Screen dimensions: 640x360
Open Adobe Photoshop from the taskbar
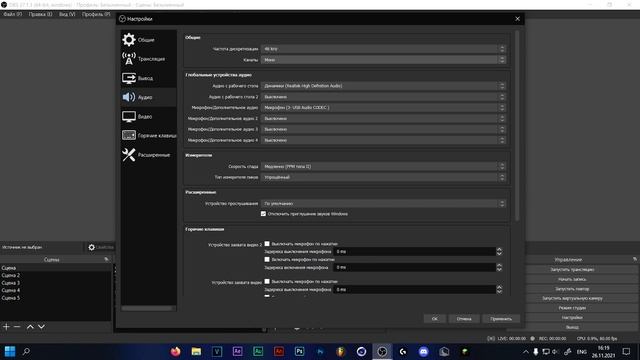point(299,351)
